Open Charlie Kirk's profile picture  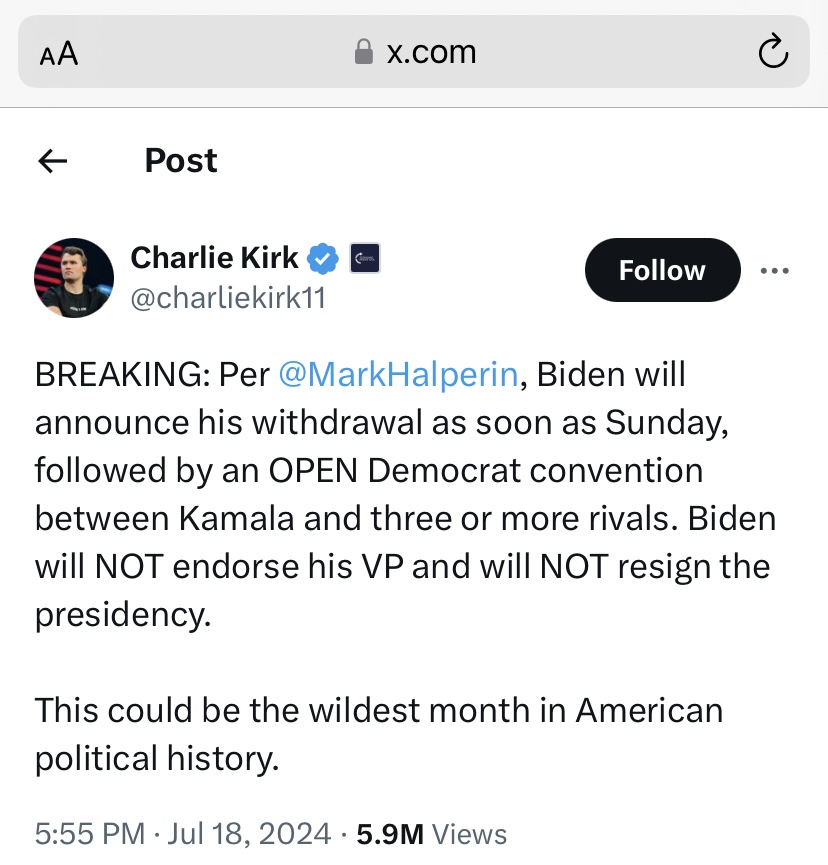click(x=74, y=277)
